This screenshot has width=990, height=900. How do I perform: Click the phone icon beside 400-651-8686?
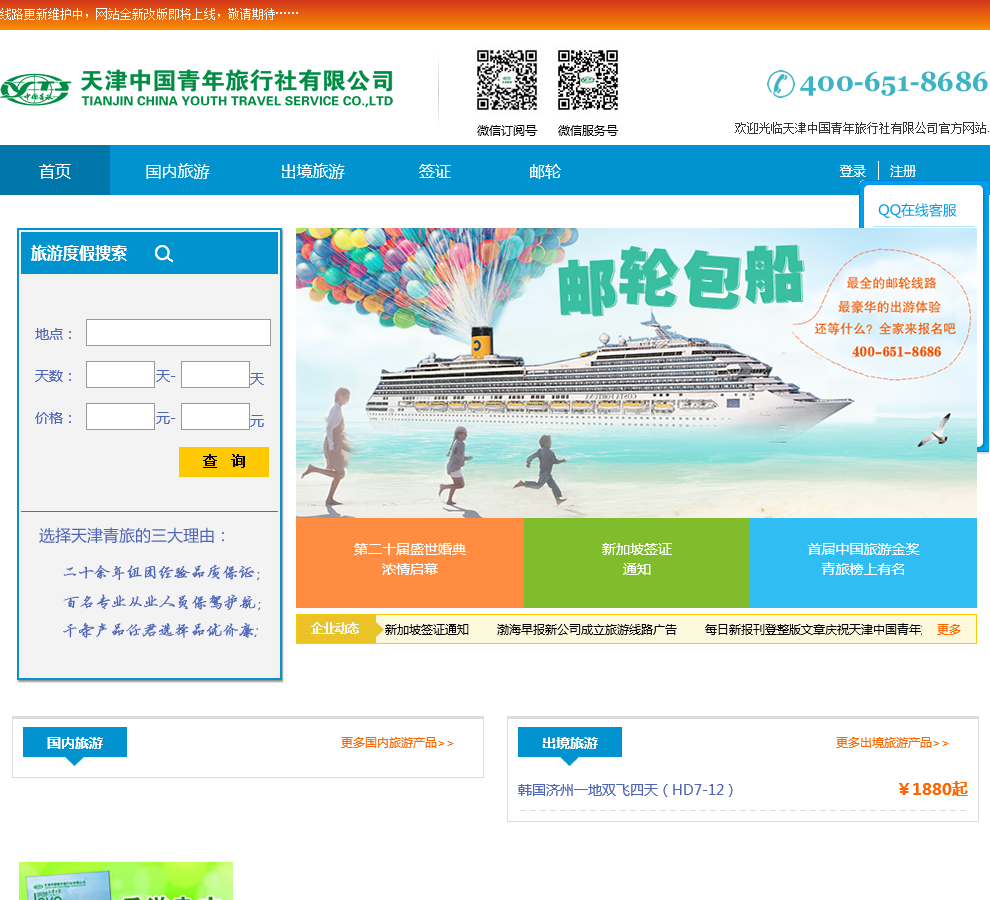pyautogui.click(x=780, y=83)
